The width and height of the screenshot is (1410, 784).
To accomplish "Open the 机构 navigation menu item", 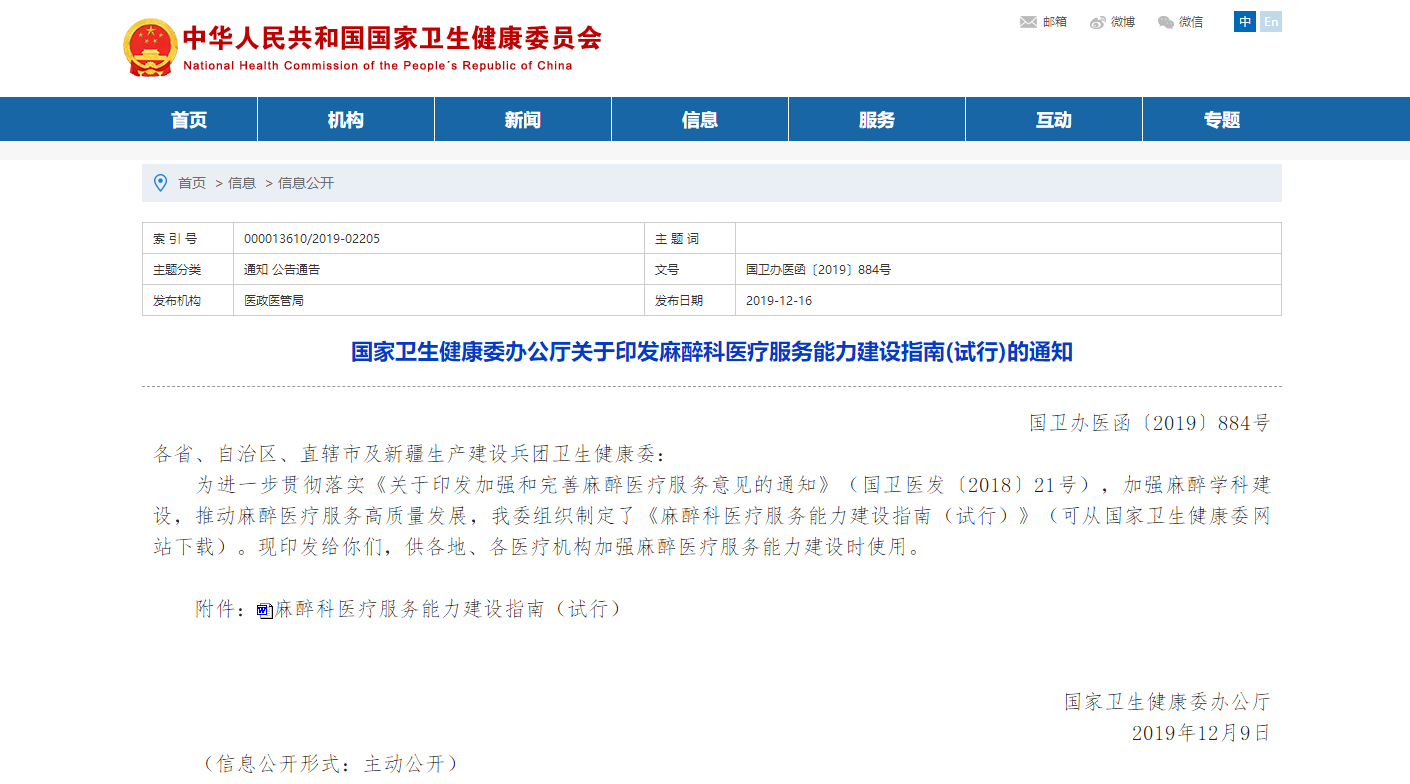I will [346, 120].
